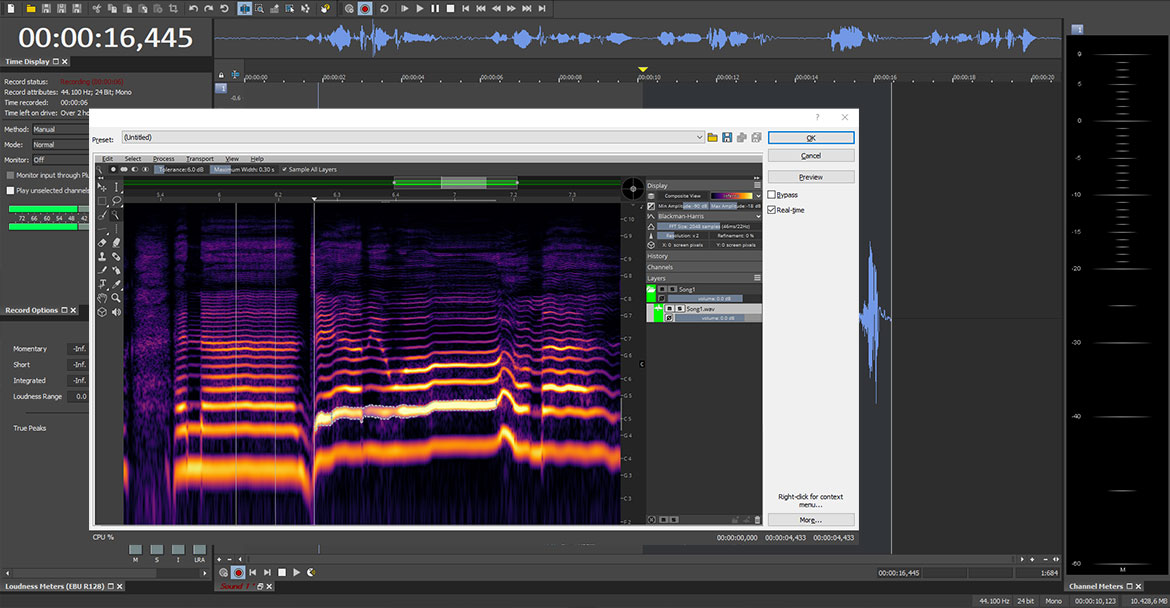The image size is (1170, 608).
Task: Open the Display panel menu
Action: coord(757,185)
